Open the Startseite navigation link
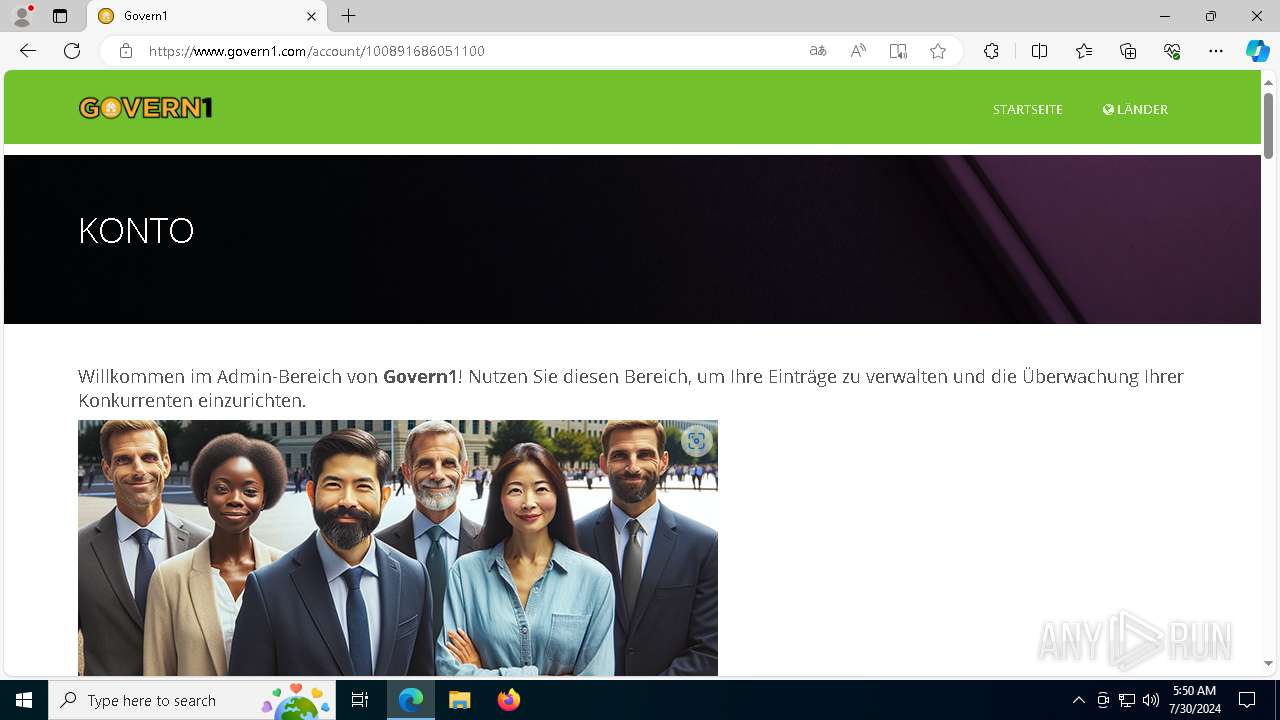This screenshot has width=1280, height=720. click(1027, 110)
